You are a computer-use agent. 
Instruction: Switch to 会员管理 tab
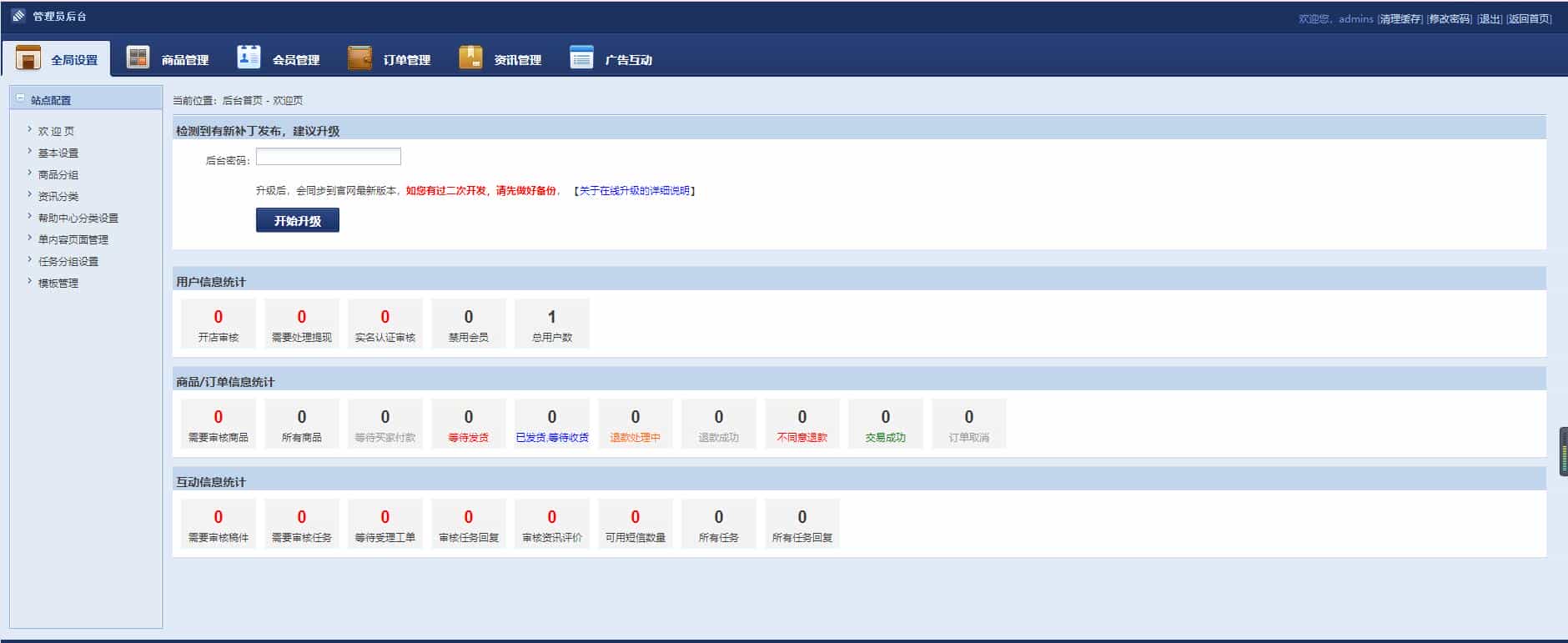(279, 58)
